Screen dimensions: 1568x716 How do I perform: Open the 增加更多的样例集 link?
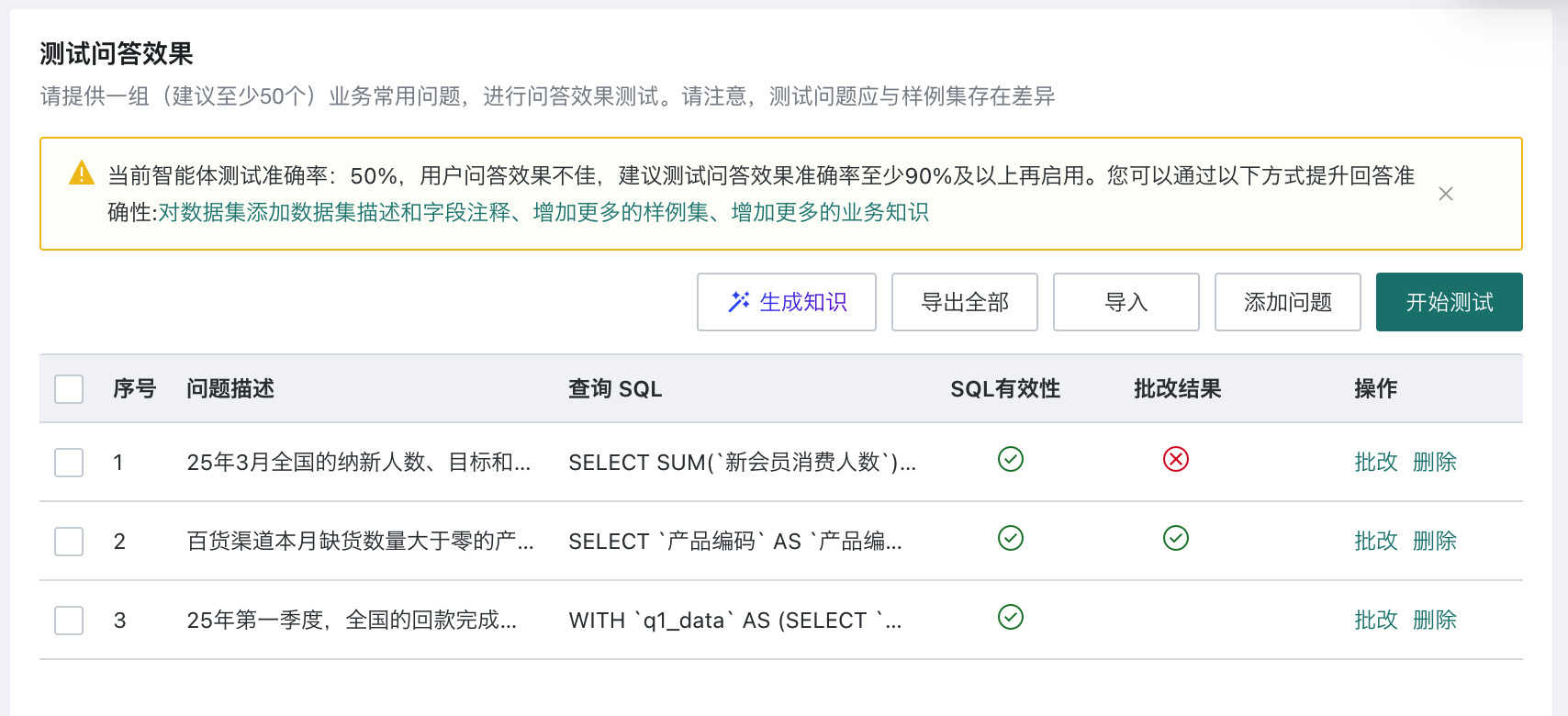621,213
